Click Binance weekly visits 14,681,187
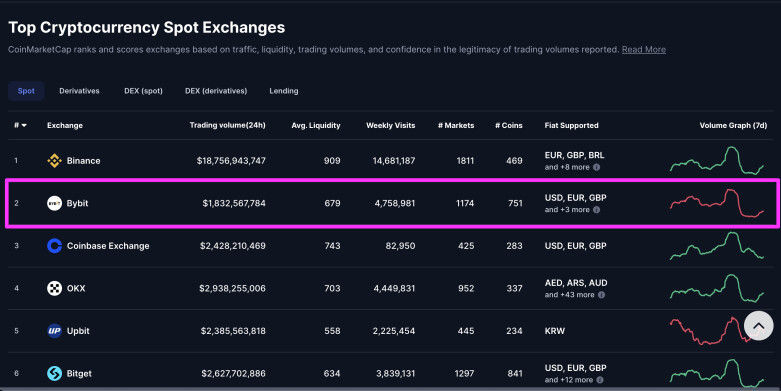781x391 pixels. point(394,161)
